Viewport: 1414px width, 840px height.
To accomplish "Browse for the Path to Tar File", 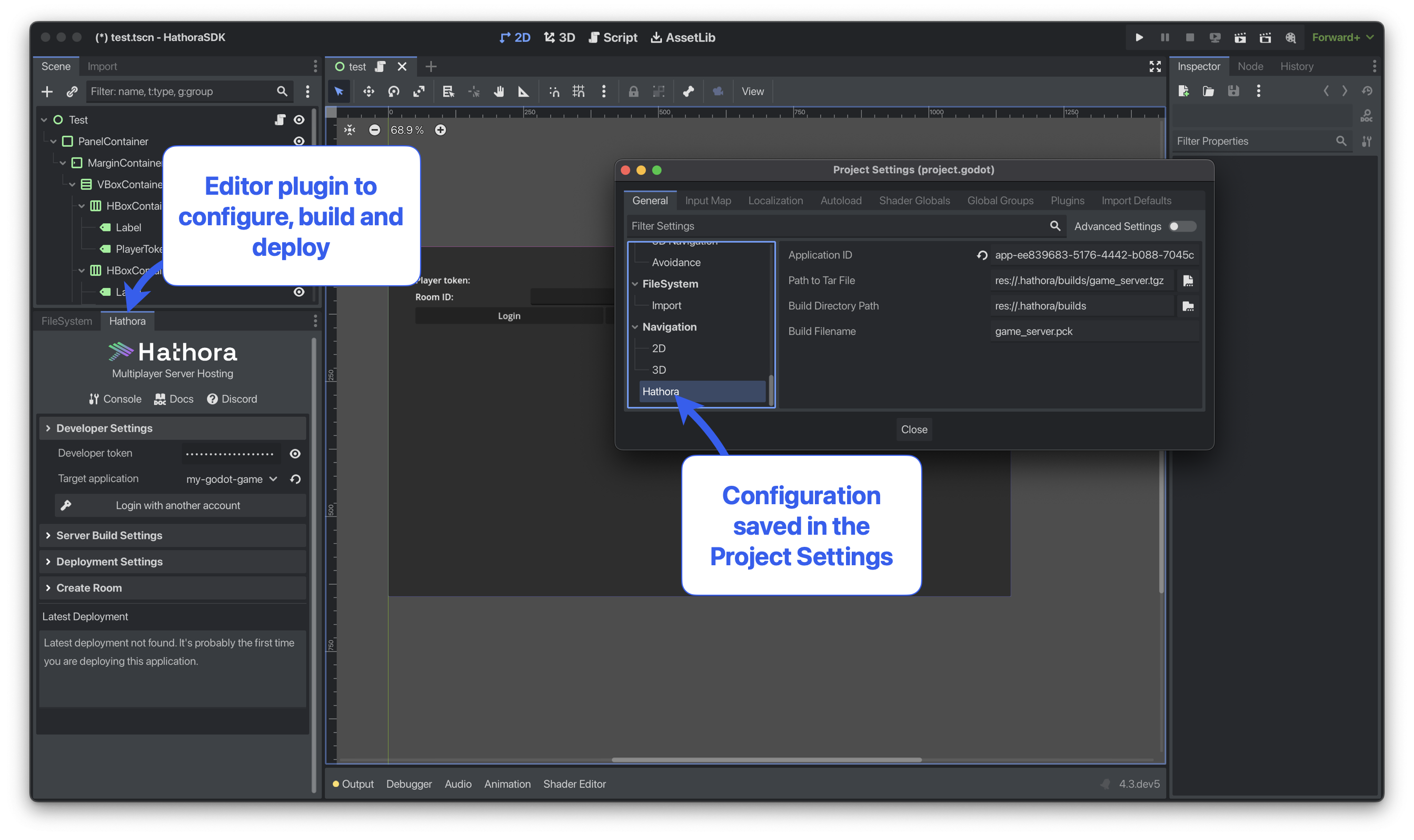I will coord(1188,281).
